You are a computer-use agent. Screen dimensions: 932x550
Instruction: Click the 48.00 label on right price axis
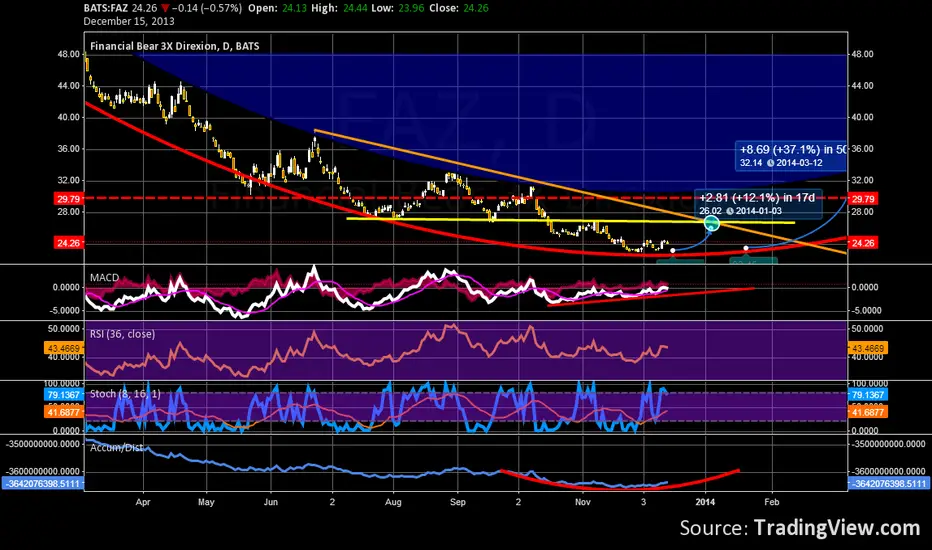(862, 54)
